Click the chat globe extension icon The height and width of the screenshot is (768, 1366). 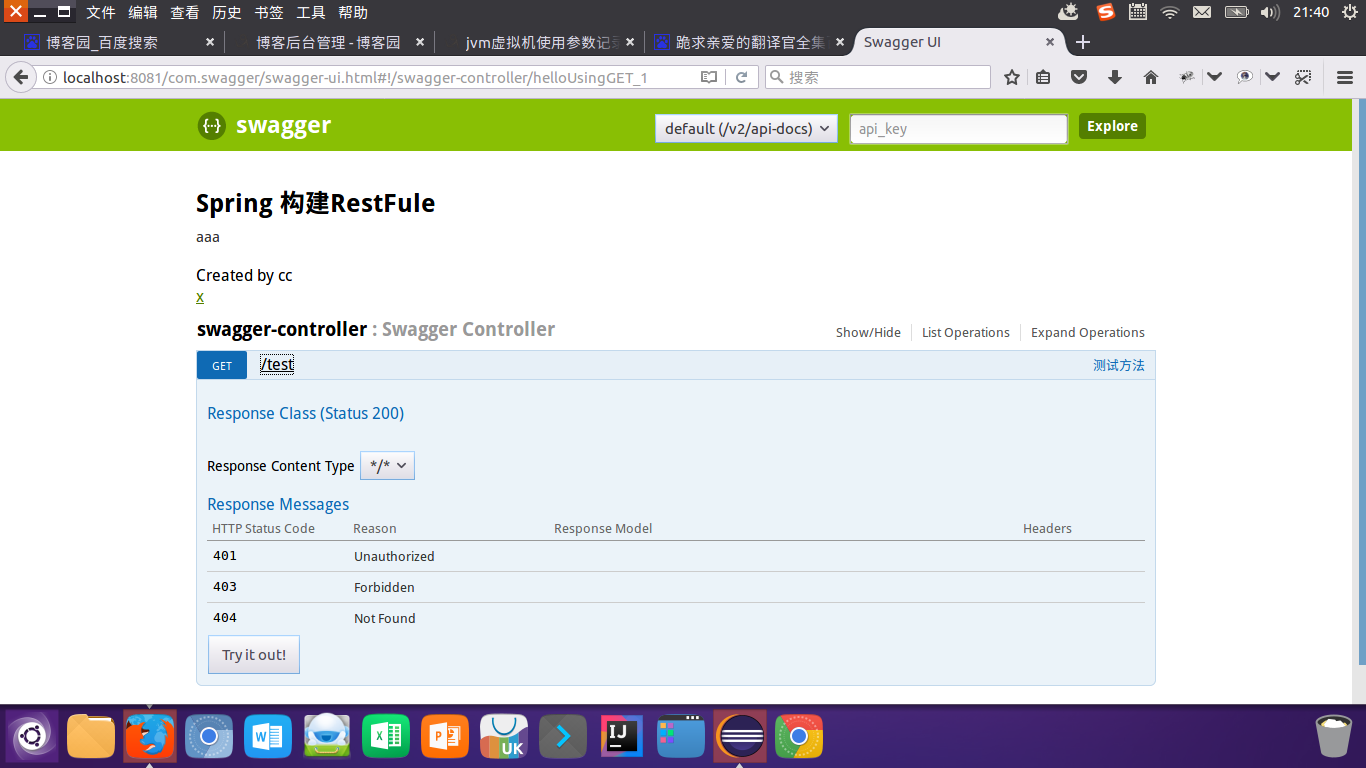1244,77
